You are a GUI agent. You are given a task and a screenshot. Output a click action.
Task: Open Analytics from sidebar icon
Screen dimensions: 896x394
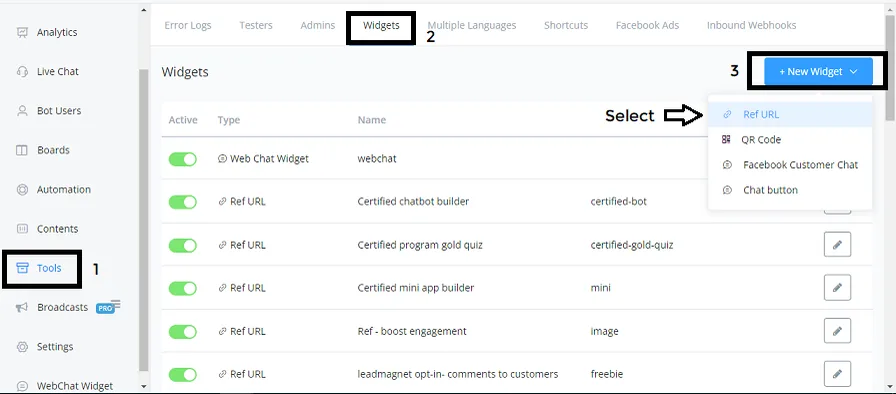point(22,32)
